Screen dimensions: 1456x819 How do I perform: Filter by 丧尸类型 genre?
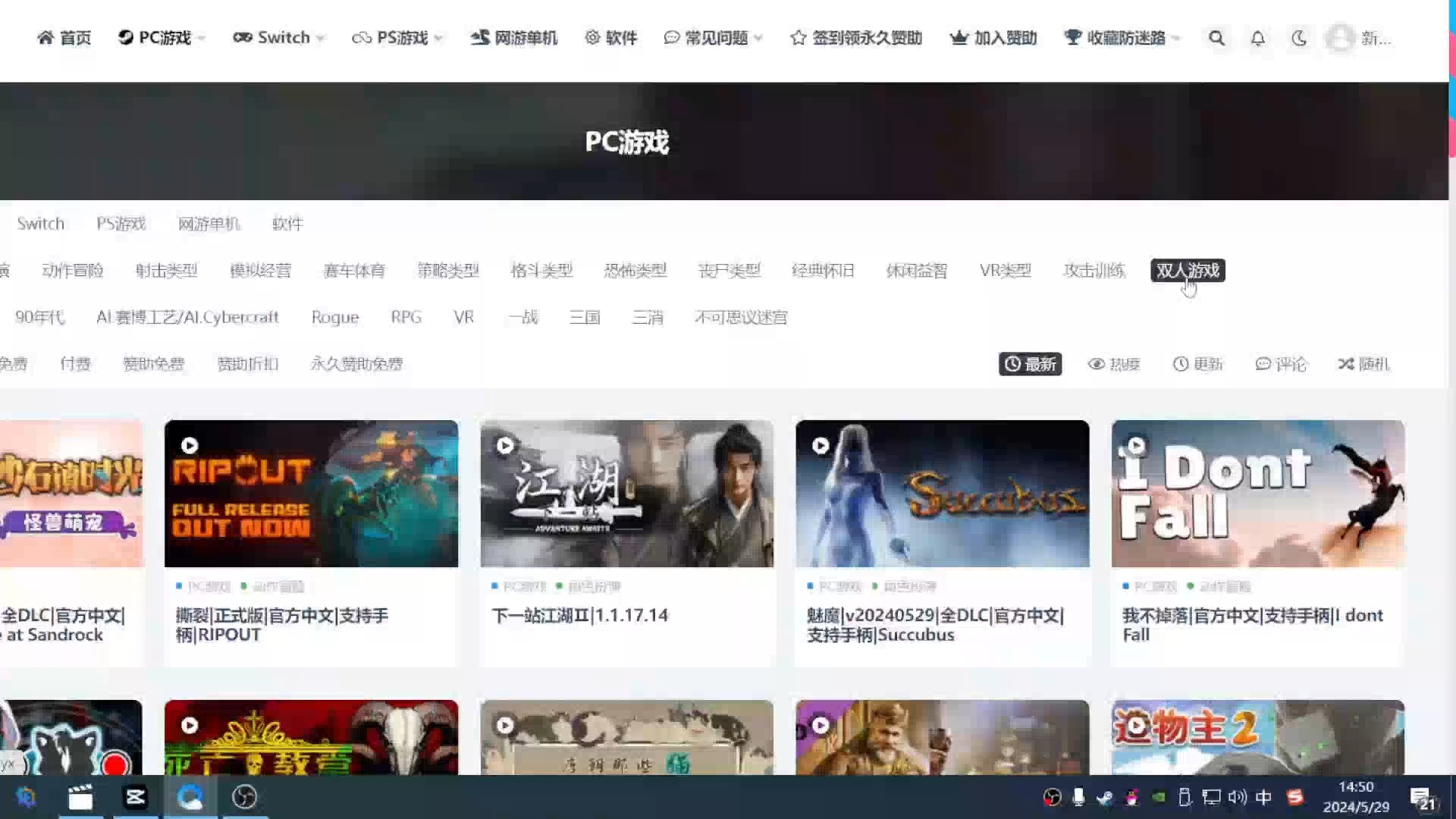coord(730,271)
